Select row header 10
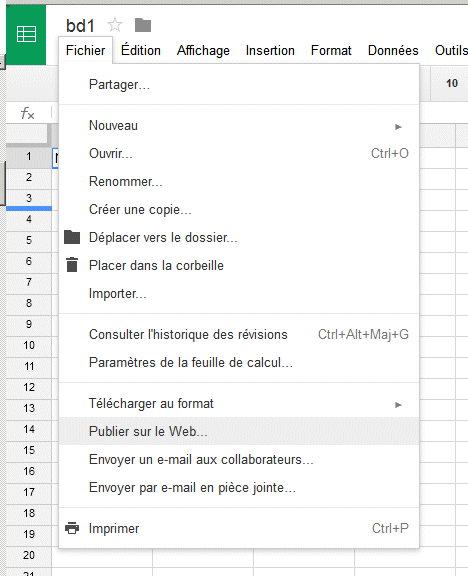468x576 pixels. click(x=29, y=345)
